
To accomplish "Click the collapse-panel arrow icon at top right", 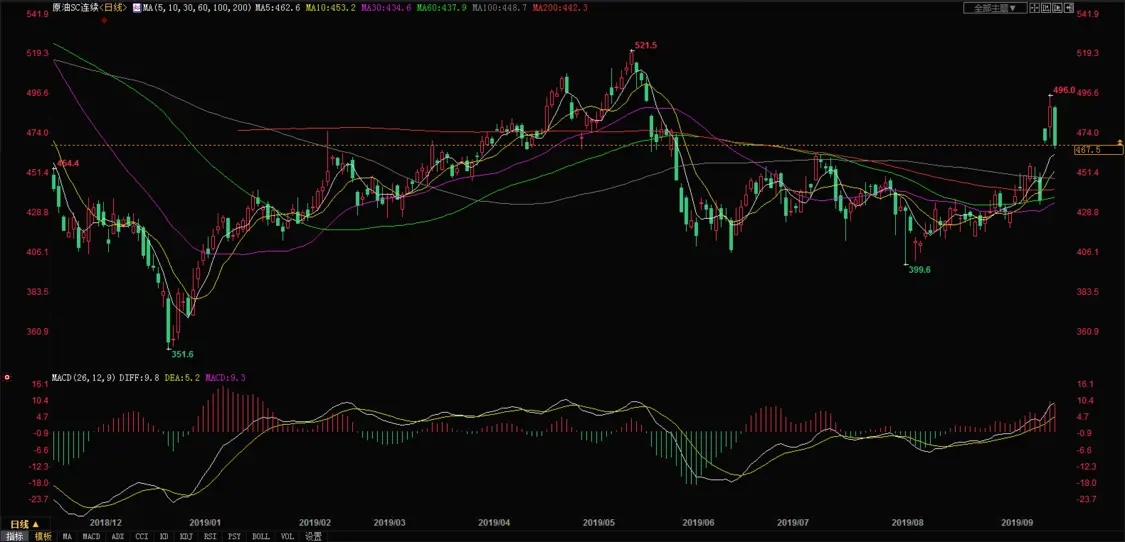I will tap(1069, 8).
